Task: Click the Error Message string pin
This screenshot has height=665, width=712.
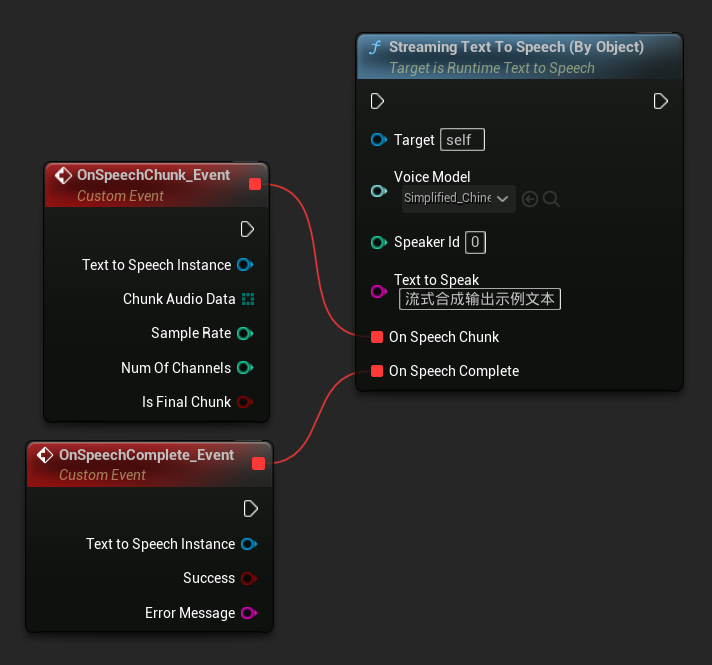Action: (x=249, y=613)
